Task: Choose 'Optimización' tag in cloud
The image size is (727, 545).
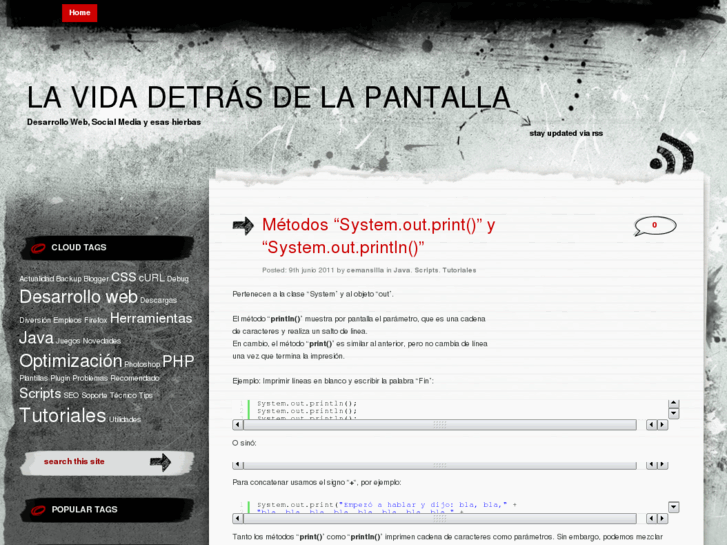Action: (70, 361)
